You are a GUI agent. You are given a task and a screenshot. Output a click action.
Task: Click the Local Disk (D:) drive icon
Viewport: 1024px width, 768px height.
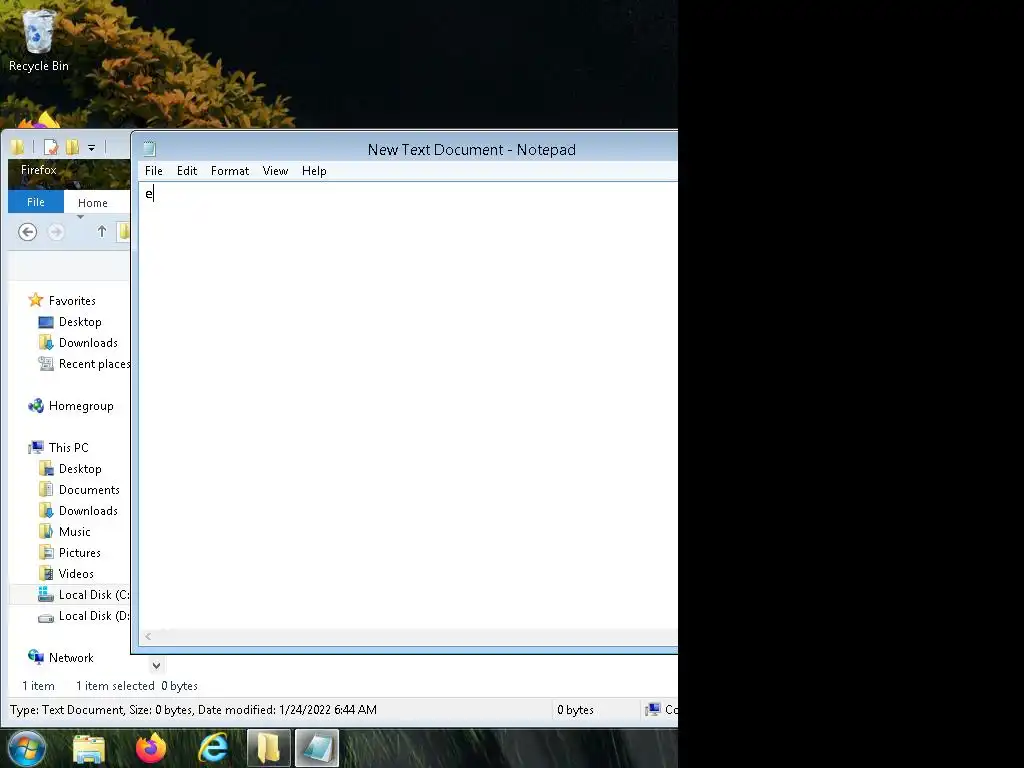click(x=46, y=617)
